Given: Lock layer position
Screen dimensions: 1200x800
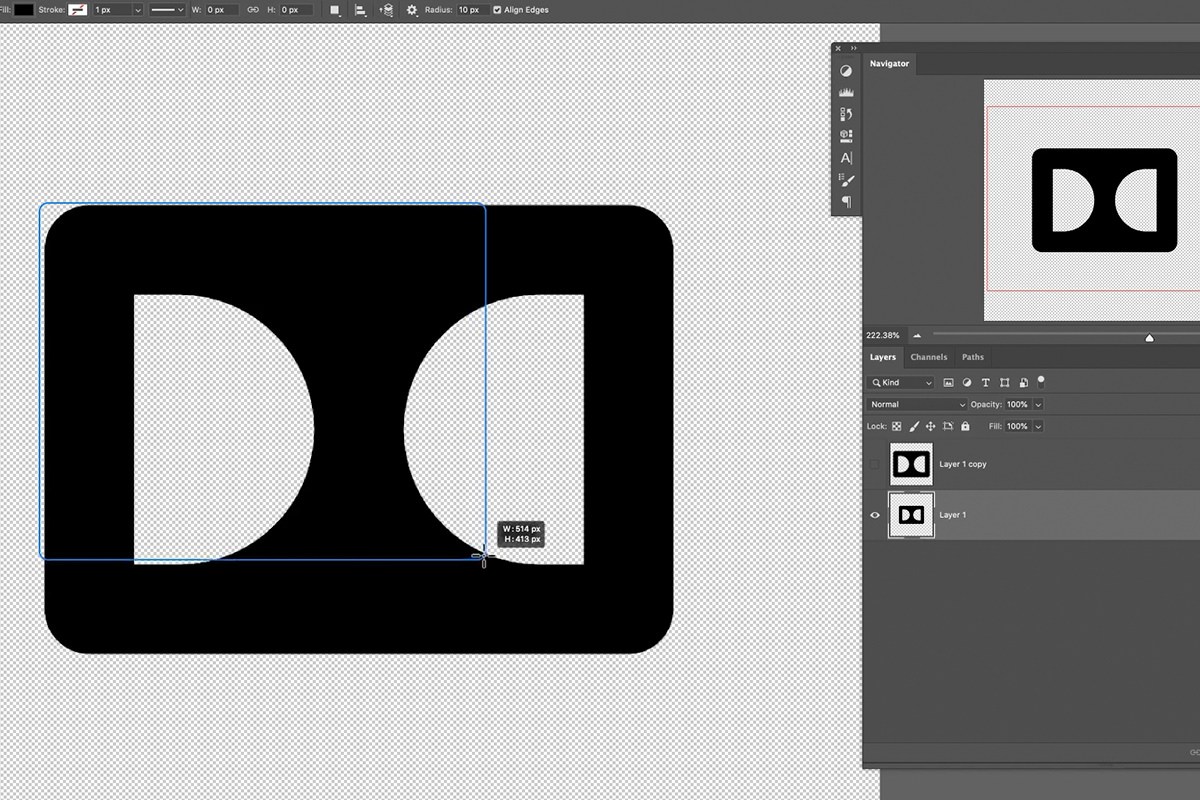Looking at the screenshot, I should pyautogui.click(x=931, y=426).
